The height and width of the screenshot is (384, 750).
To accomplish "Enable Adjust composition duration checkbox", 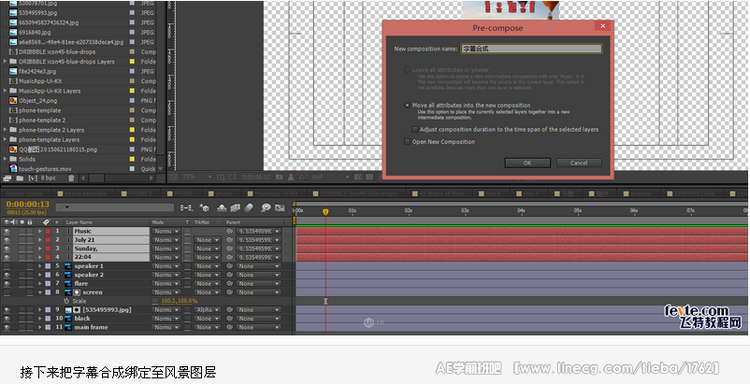I will (415, 129).
